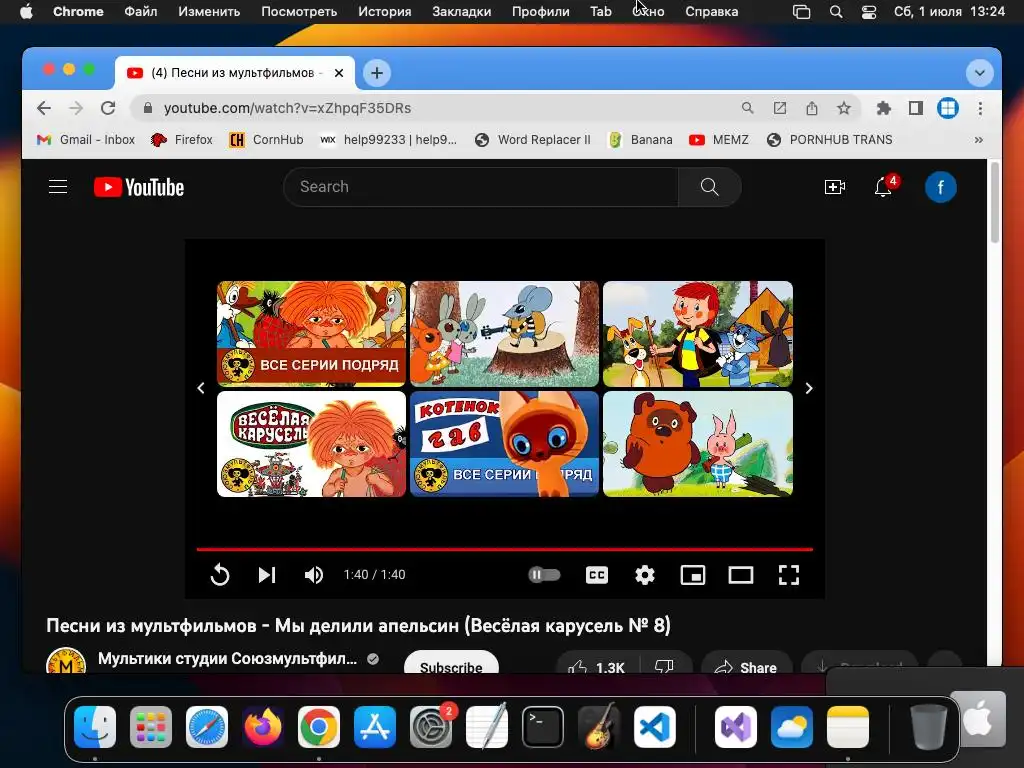
Task: Open the Share dialog
Action: point(746,664)
